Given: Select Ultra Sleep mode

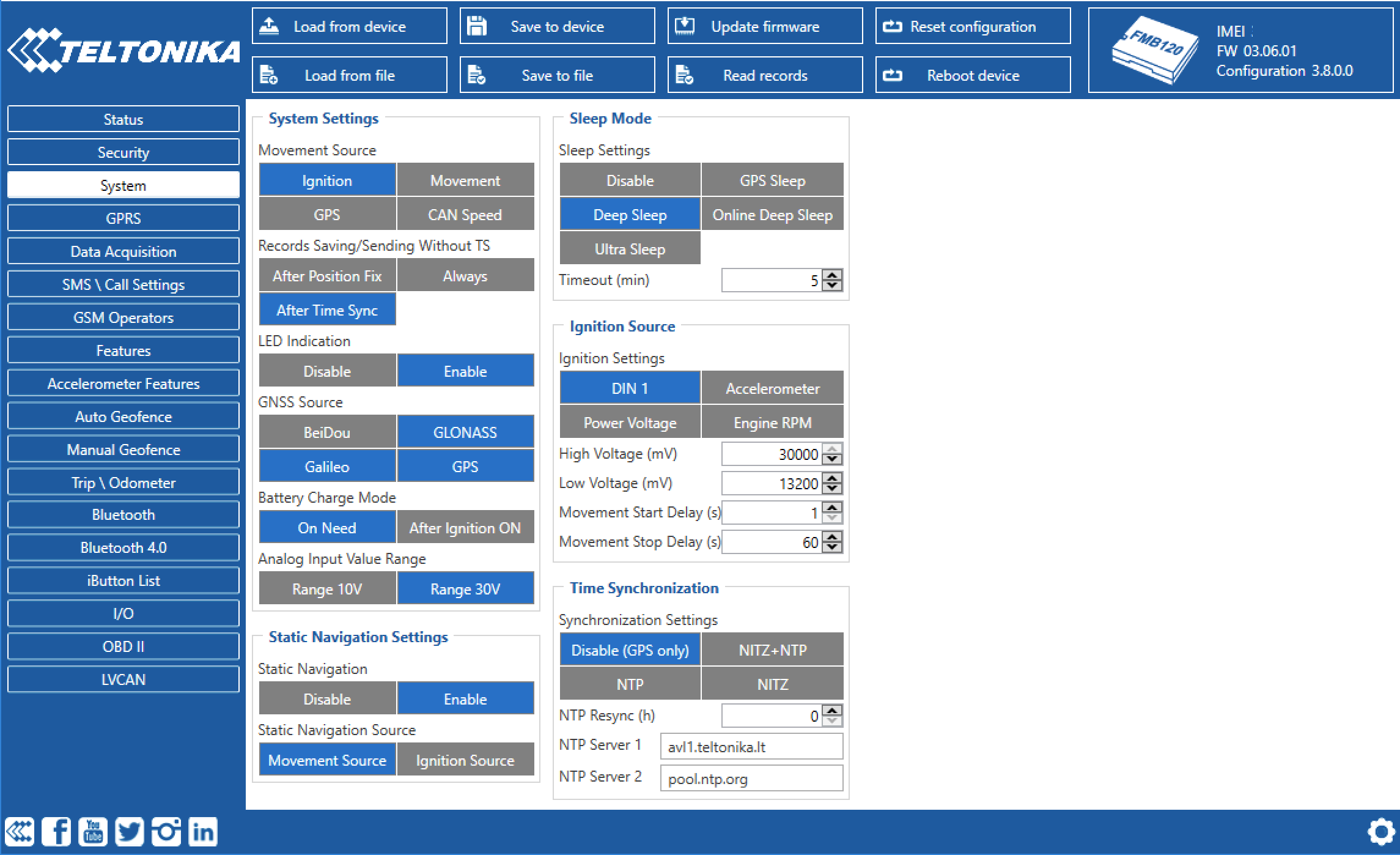Looking at the screenshot, I should point(630,249).
